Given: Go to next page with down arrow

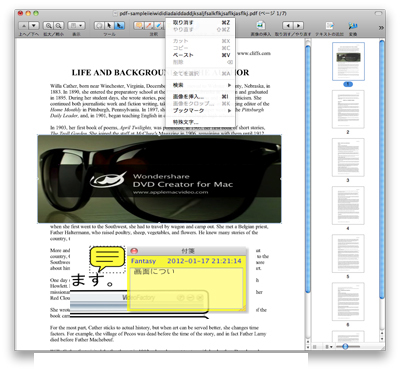Looking at the screenshot, I should 34,25.
